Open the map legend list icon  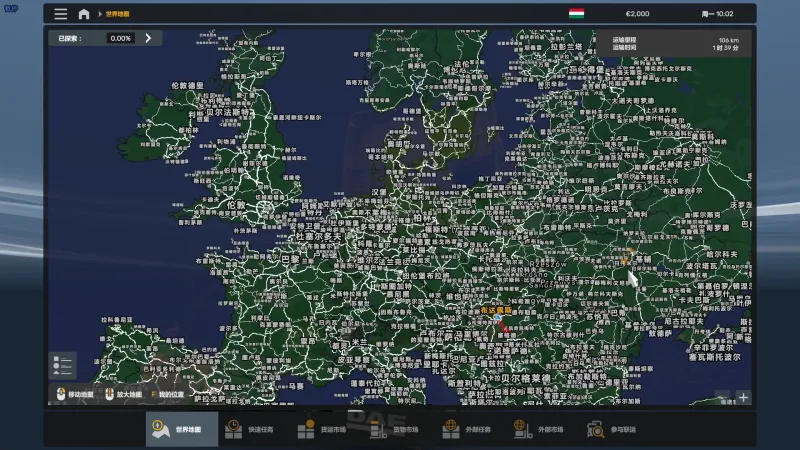pyautogui.click(x=63, y=365)
